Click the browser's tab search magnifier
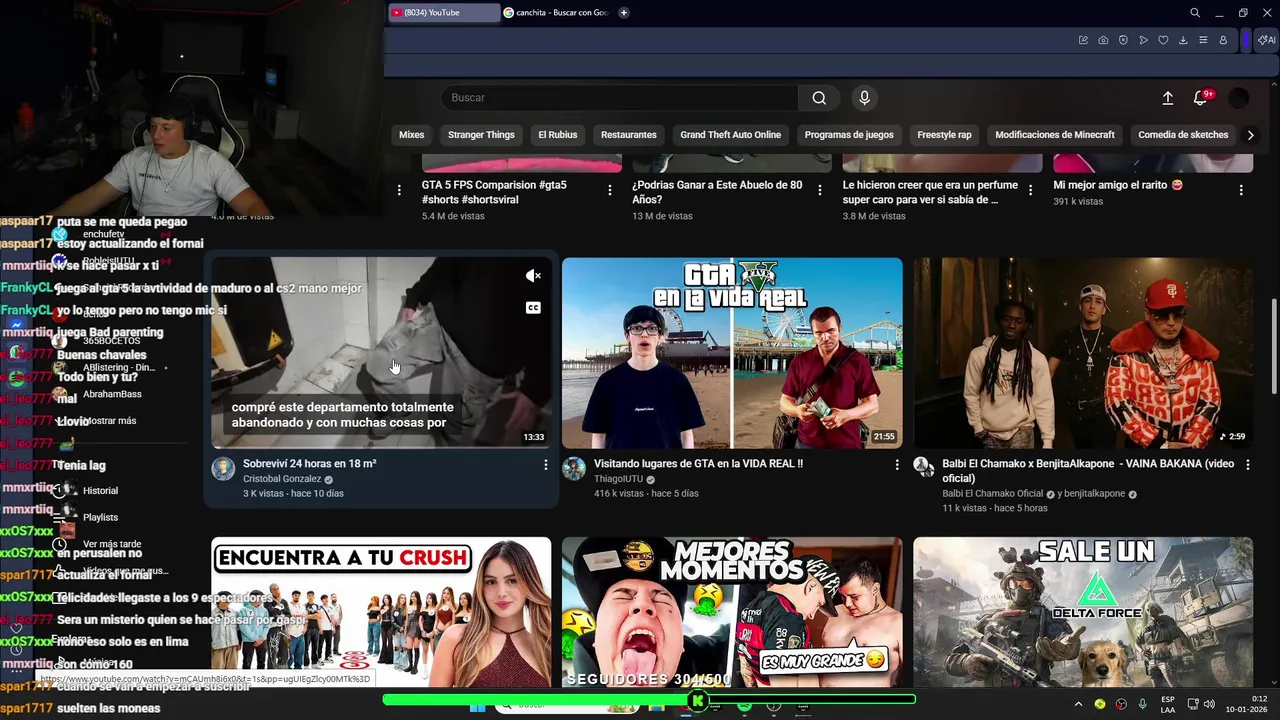1280x720 pixels. click(x=1195, y=13)
